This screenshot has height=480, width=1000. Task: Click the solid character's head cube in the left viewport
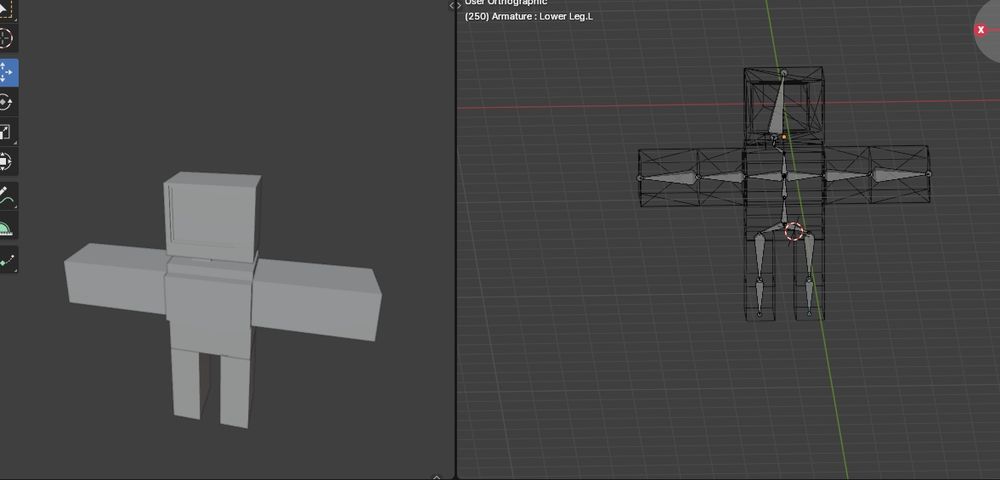pyautogui.click(x=212, y=217)
